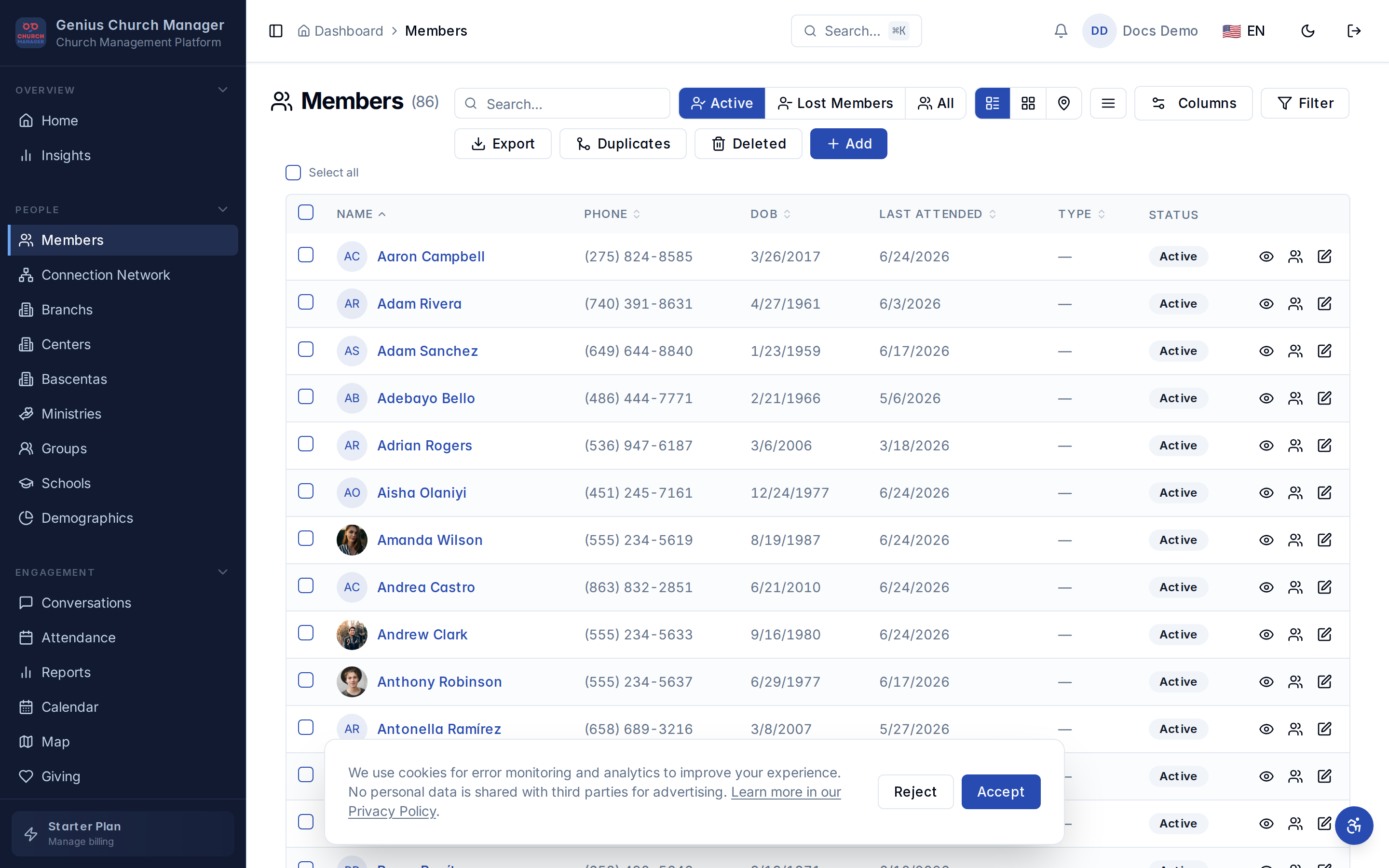
Task: Toggle the table header checkbox
Action: (306, 212)
